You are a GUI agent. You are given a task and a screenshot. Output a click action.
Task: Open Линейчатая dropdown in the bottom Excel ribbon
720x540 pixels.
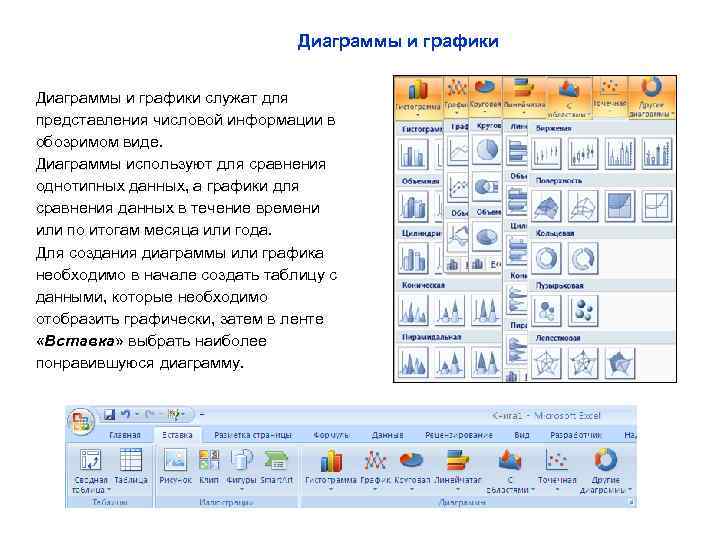458,468
